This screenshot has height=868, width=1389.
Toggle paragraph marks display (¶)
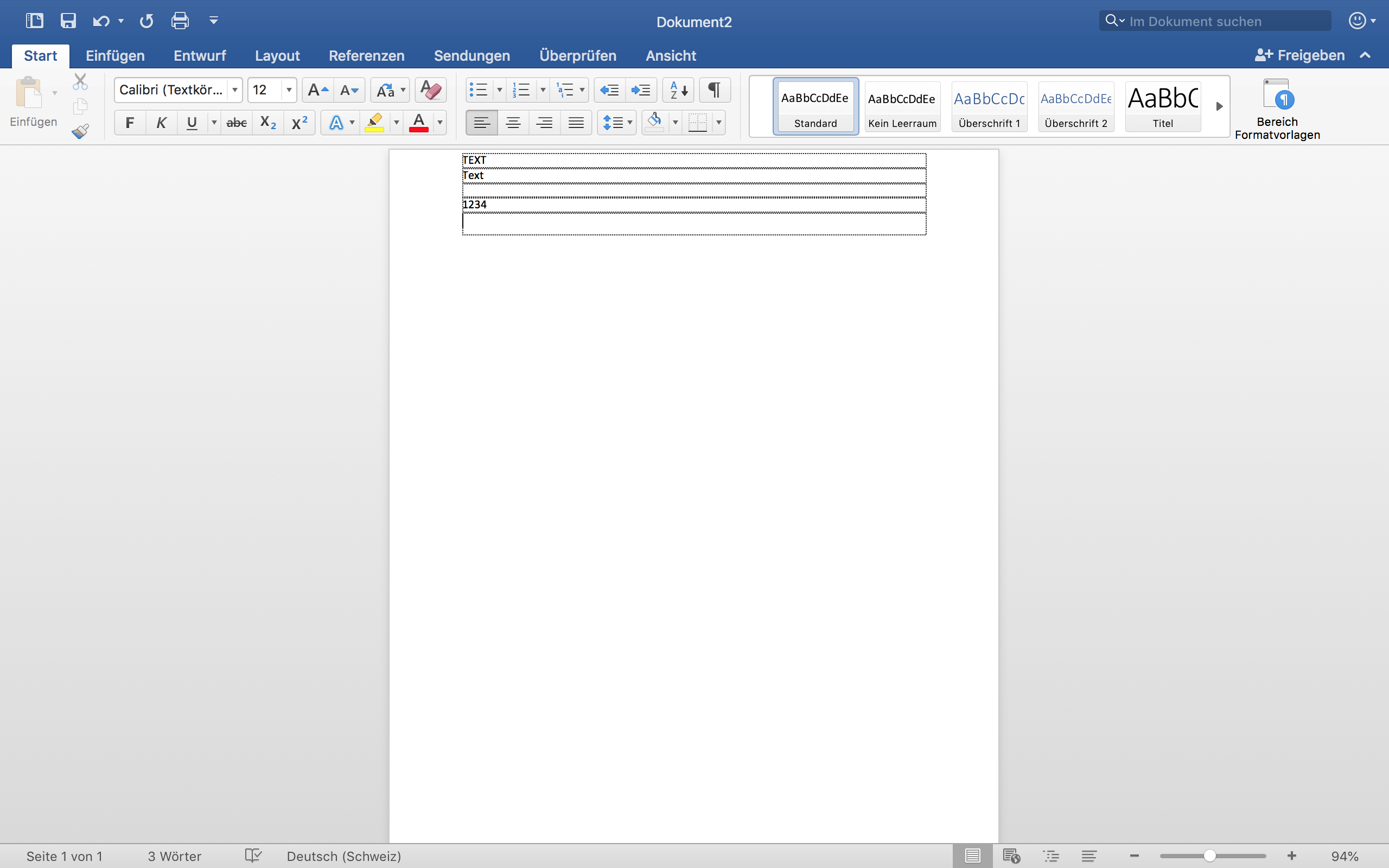715,90
